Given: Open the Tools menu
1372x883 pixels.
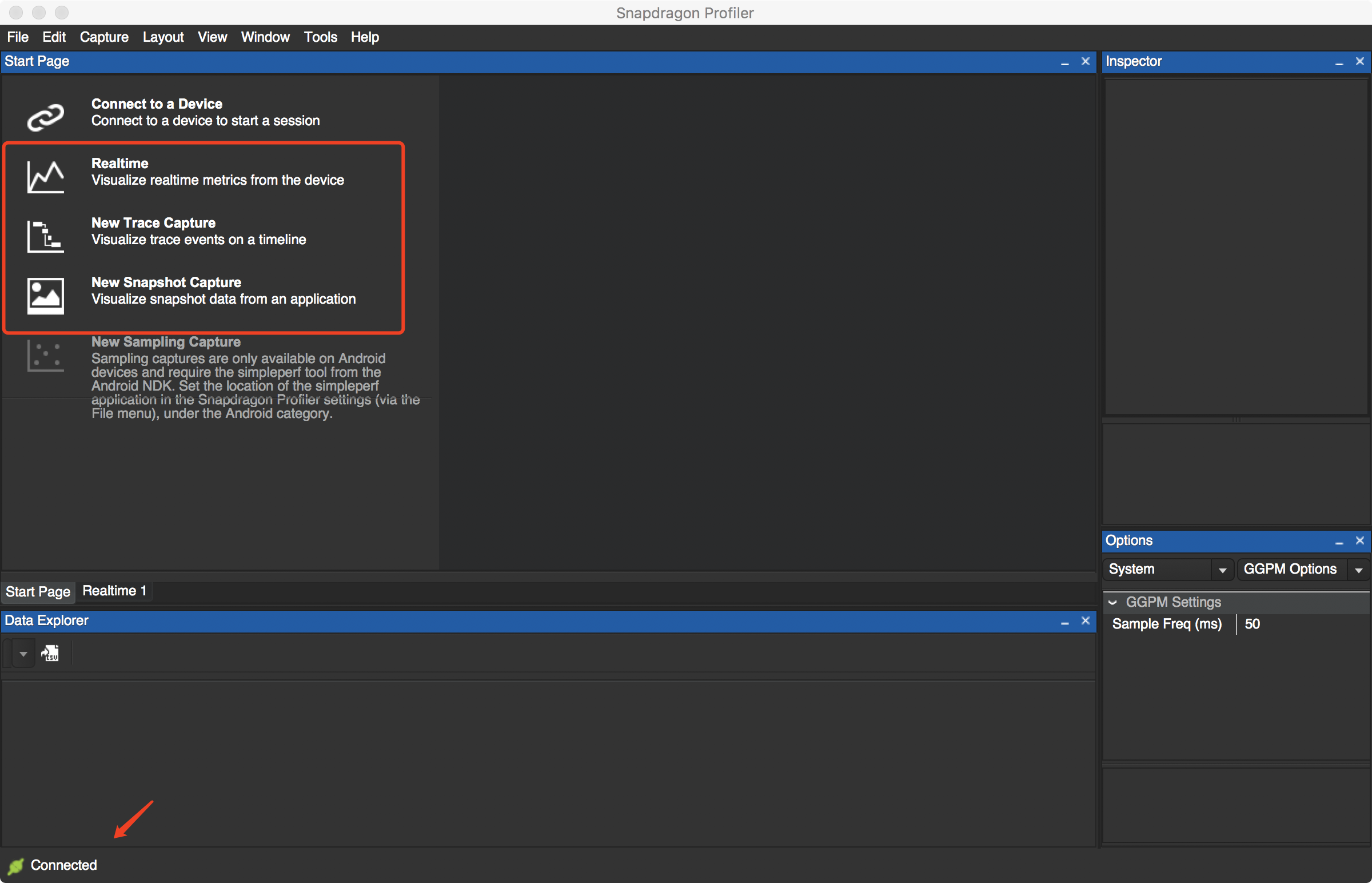Looking at the screenshot, I should coord(320,37).
